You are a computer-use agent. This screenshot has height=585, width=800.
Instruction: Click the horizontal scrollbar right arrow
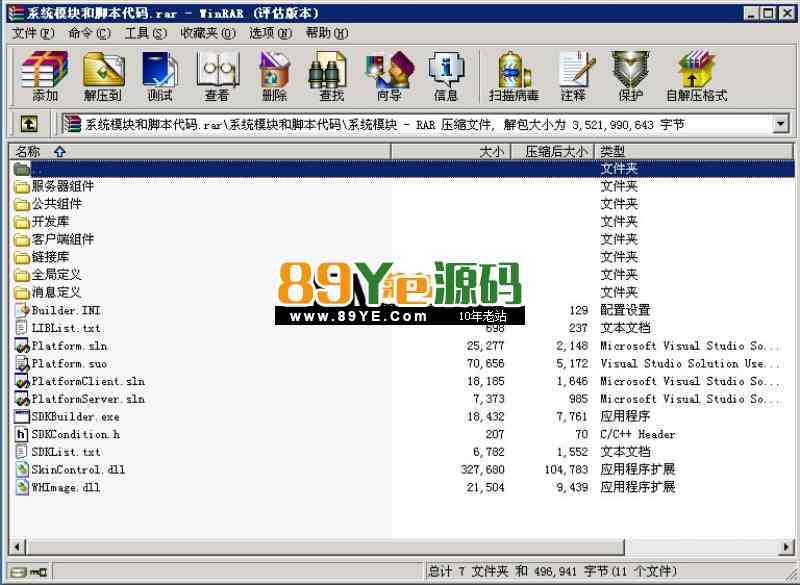click(x=786, y=548)
